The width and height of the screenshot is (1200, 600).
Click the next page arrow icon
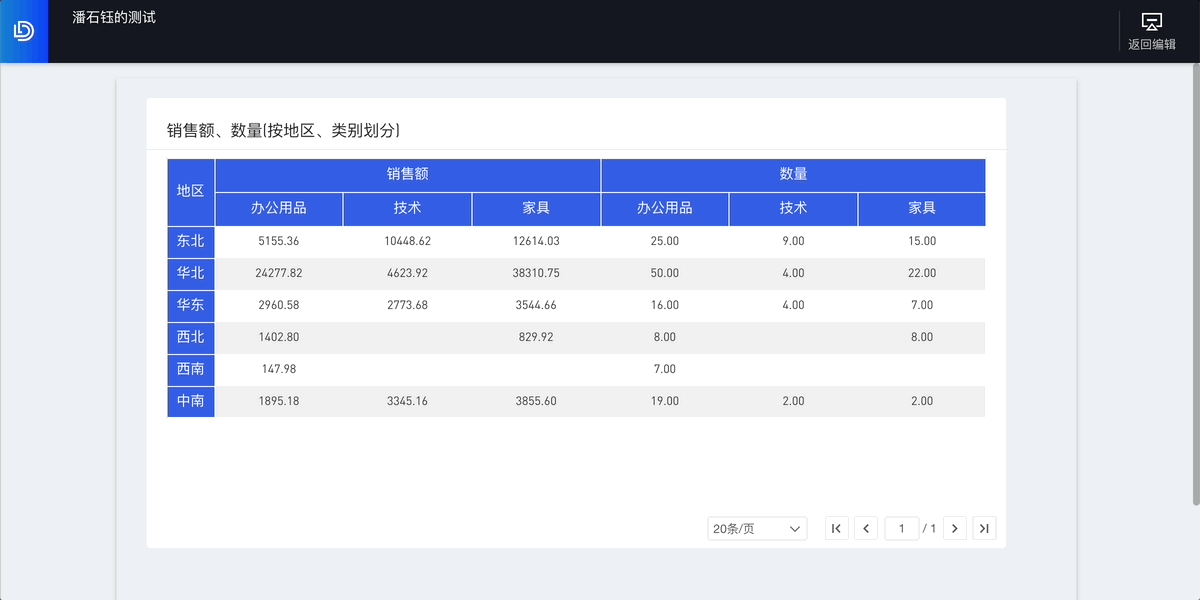click(955, 528)
